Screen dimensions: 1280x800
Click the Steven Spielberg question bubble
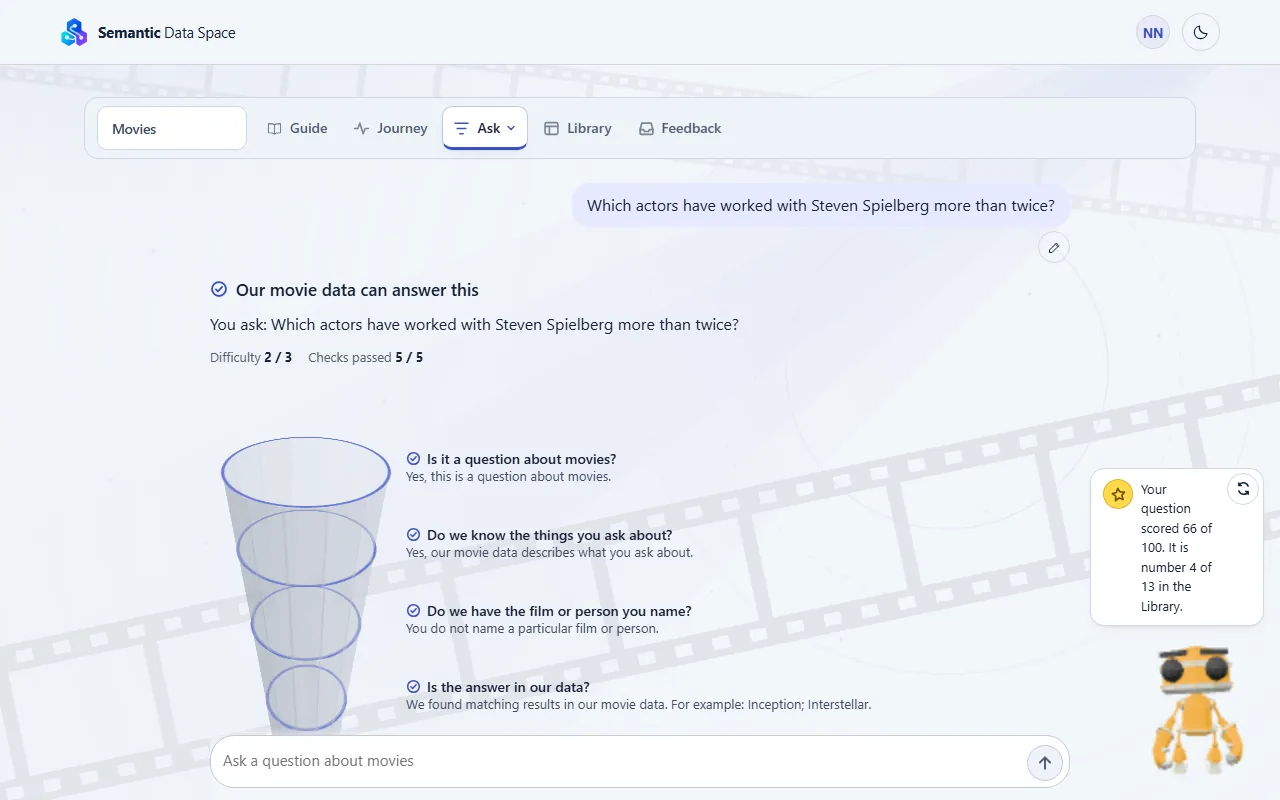(x=821, y=205)
